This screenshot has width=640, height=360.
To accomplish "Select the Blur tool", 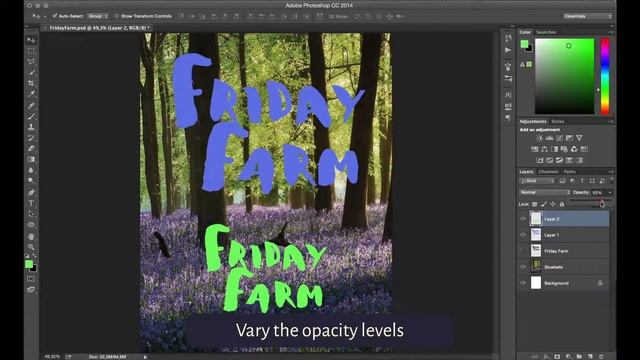I will coord(31,170).
